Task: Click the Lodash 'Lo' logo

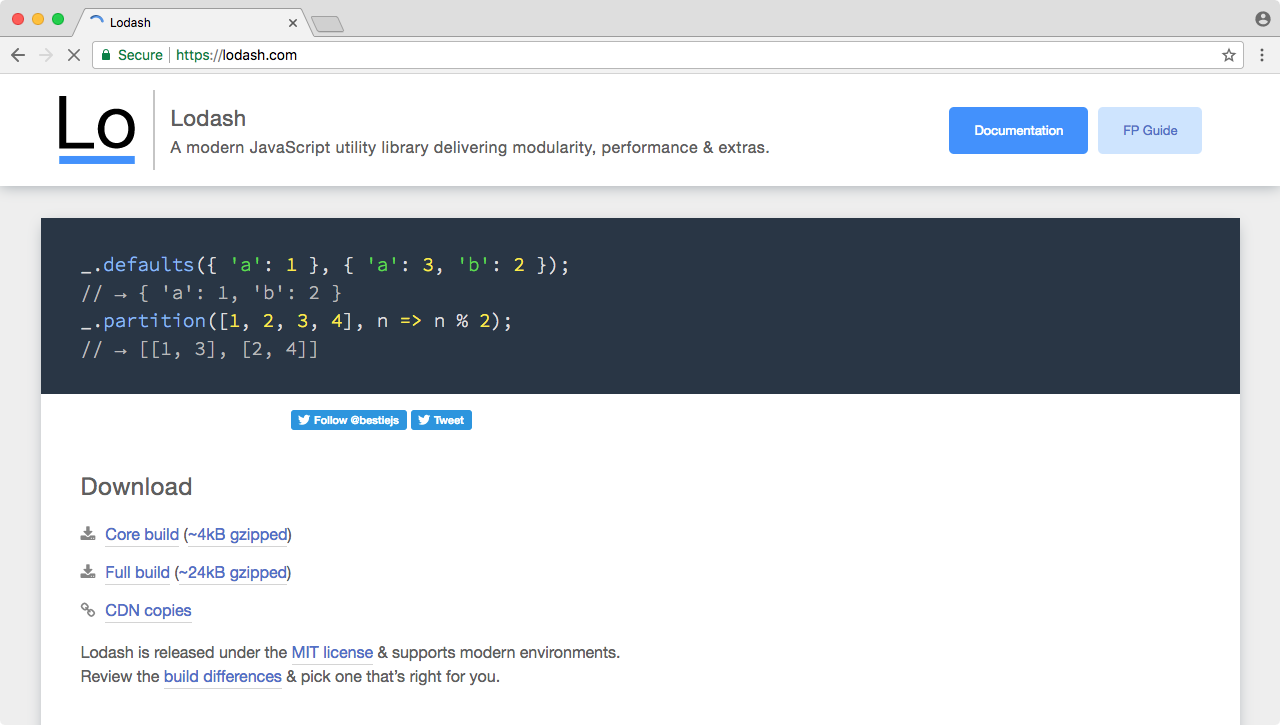Action: [96, 129]
